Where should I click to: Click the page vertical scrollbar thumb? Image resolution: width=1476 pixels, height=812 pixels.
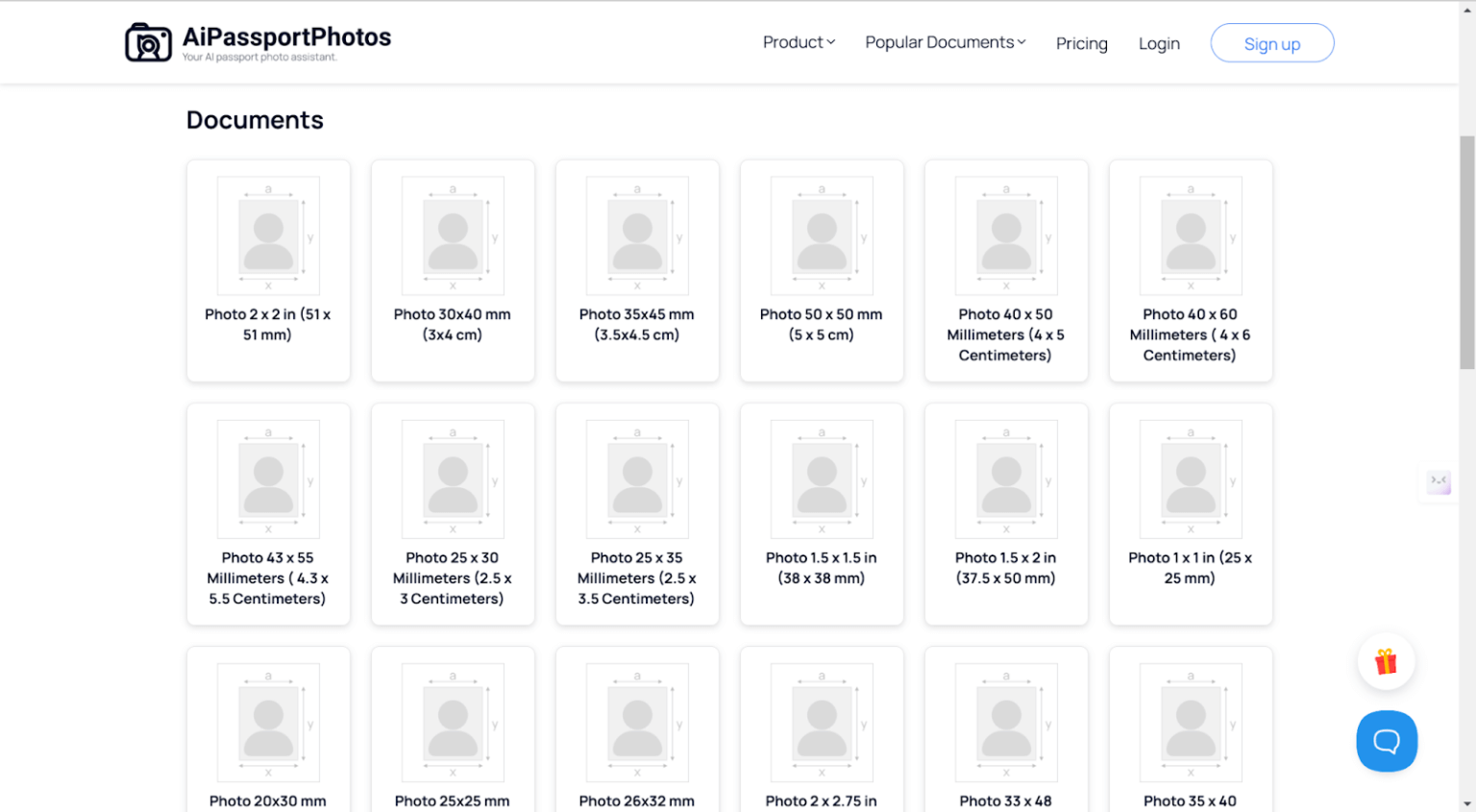[x=1466, y=252]
